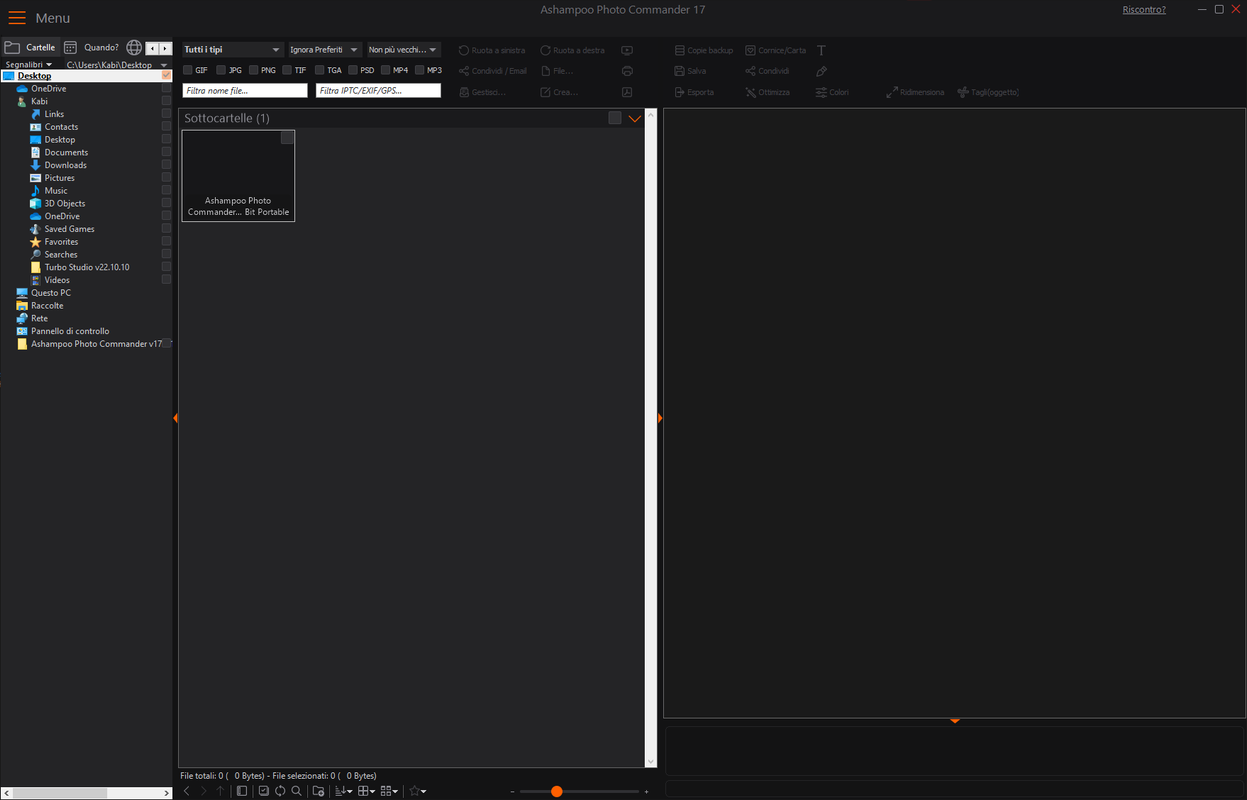The height and width of the screenshot is (800, 1247).
Task: Click Ruota a sinistra
Action: point(492,50)
